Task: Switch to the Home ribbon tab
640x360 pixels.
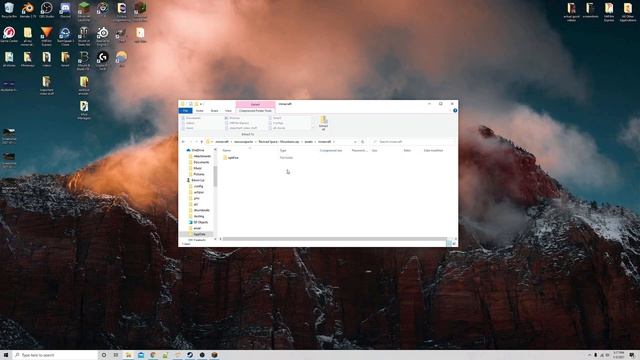Action: click(x=200, y=111)
